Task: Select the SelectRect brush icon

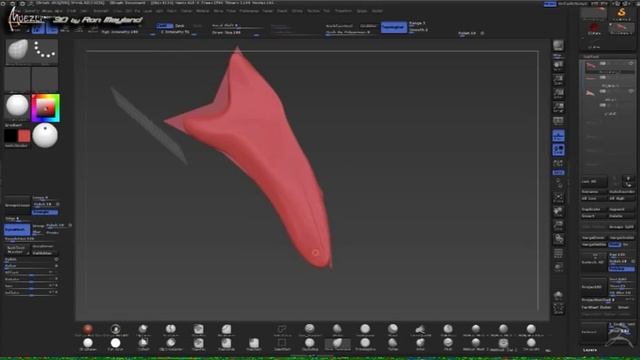Action: (x=282, y=344)
